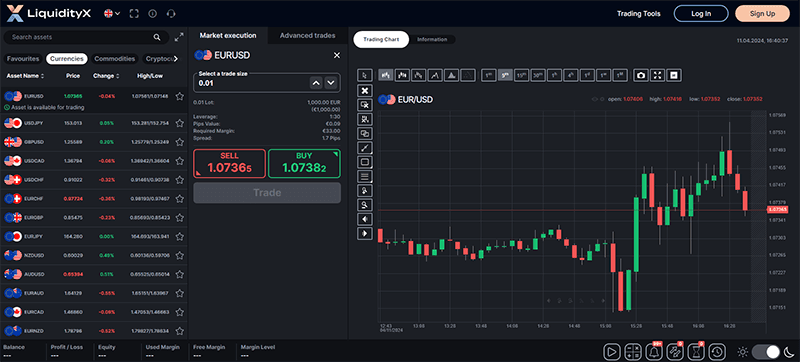Screen dimensions: 800x362
Task: Favourite NZDUSD with its star
Action: (x=180, y=255)
